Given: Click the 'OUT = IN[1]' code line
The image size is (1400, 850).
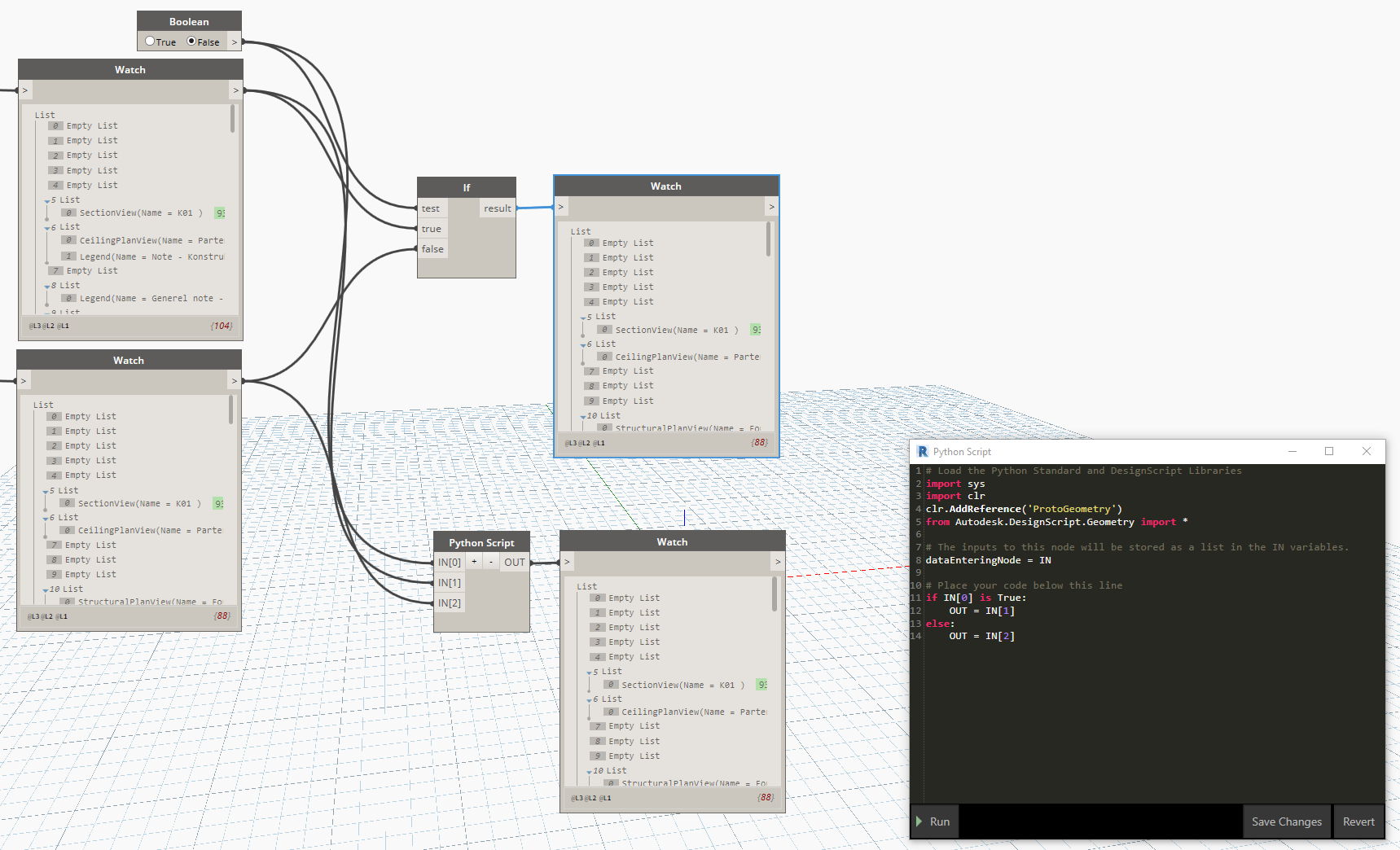Looking at the screenshot, I should [x=982, y=611].
